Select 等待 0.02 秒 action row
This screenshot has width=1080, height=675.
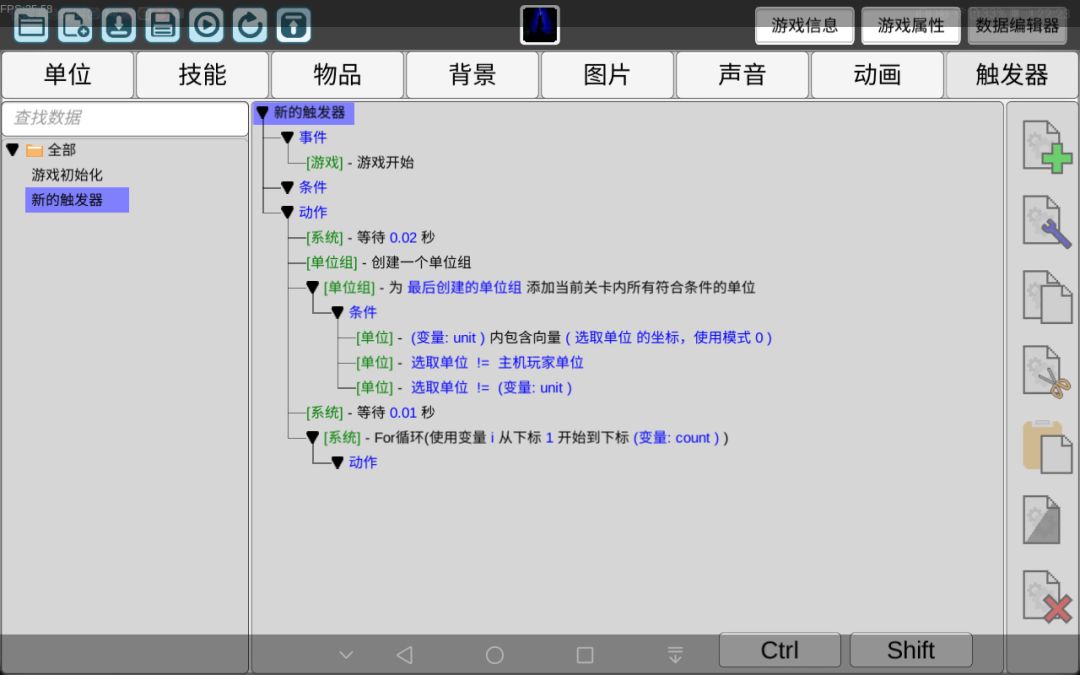(371, 238)
